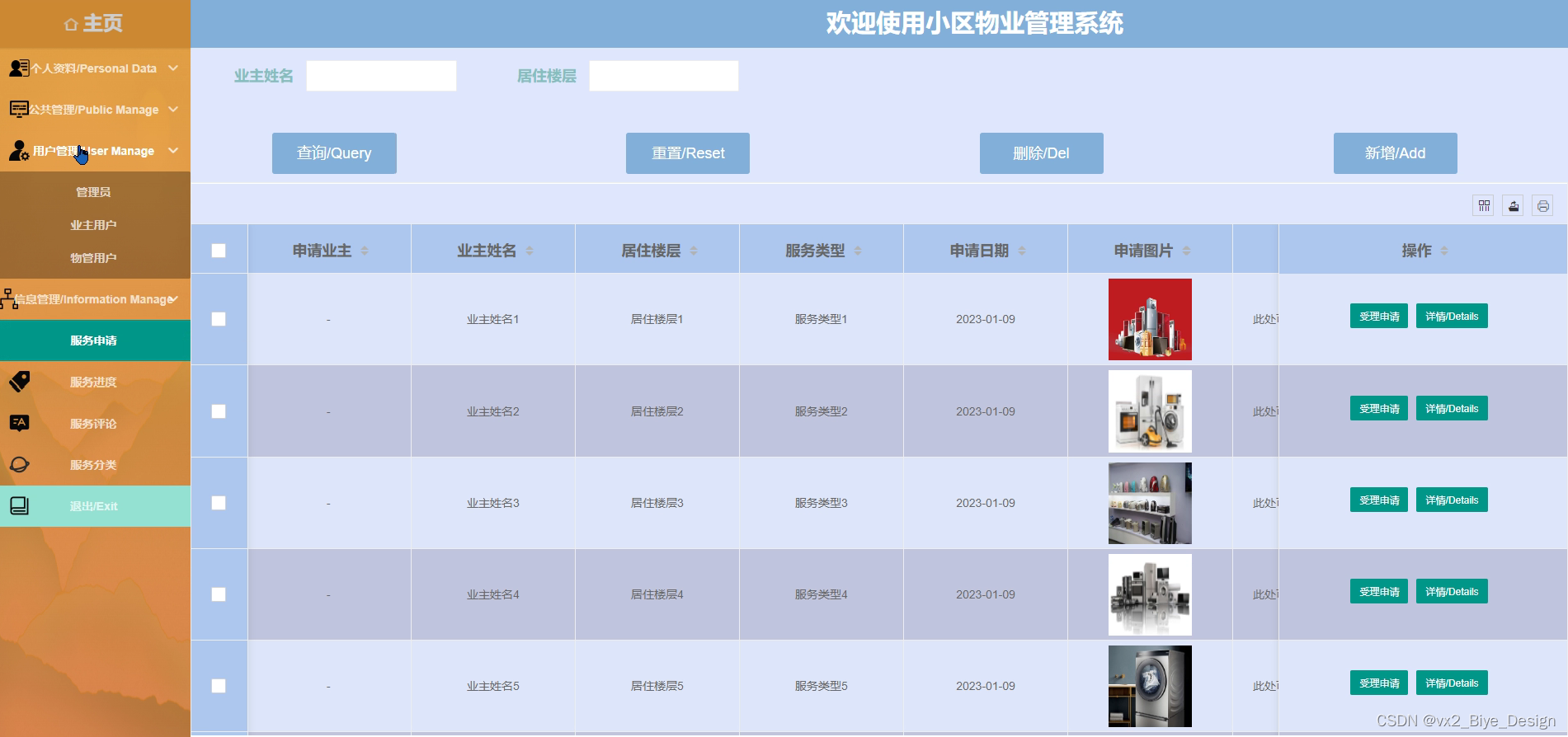
Task: Click the Personal Data person icon
Action: pyautogui.click(x=19, y=68)
